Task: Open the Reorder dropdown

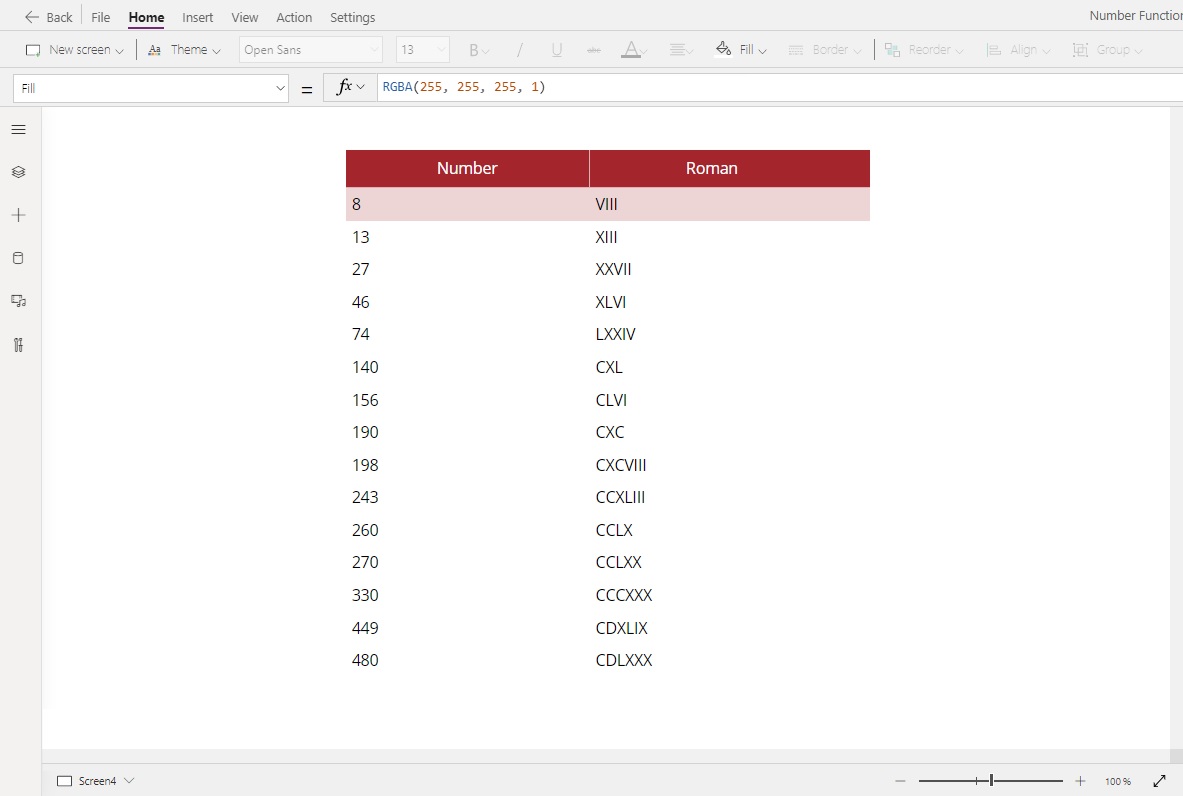Action: coord(924,50)
